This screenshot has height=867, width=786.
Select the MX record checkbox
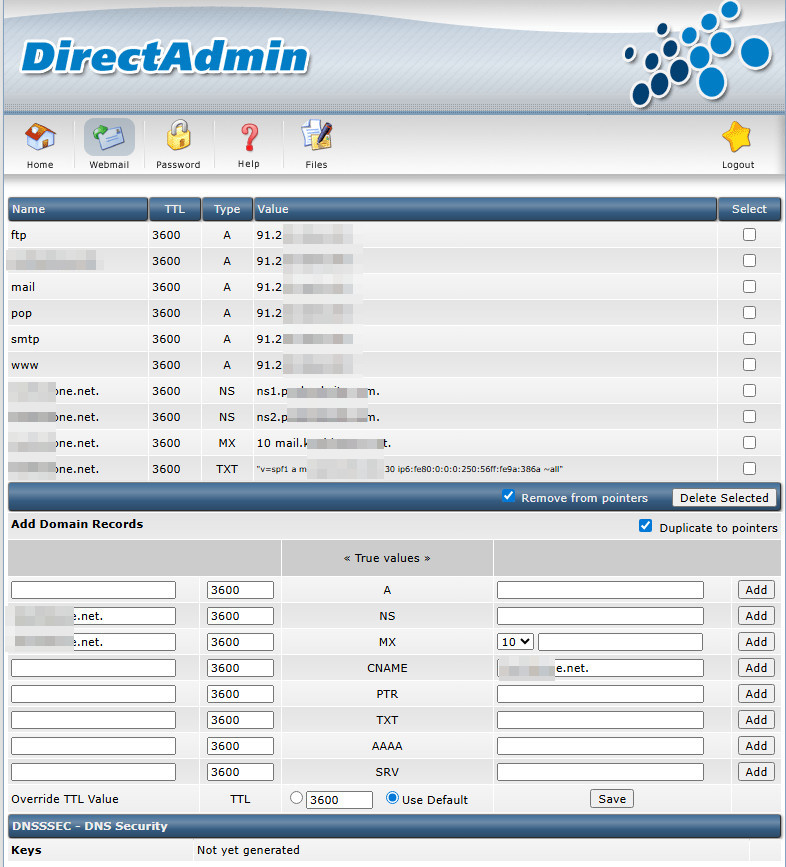749,443
